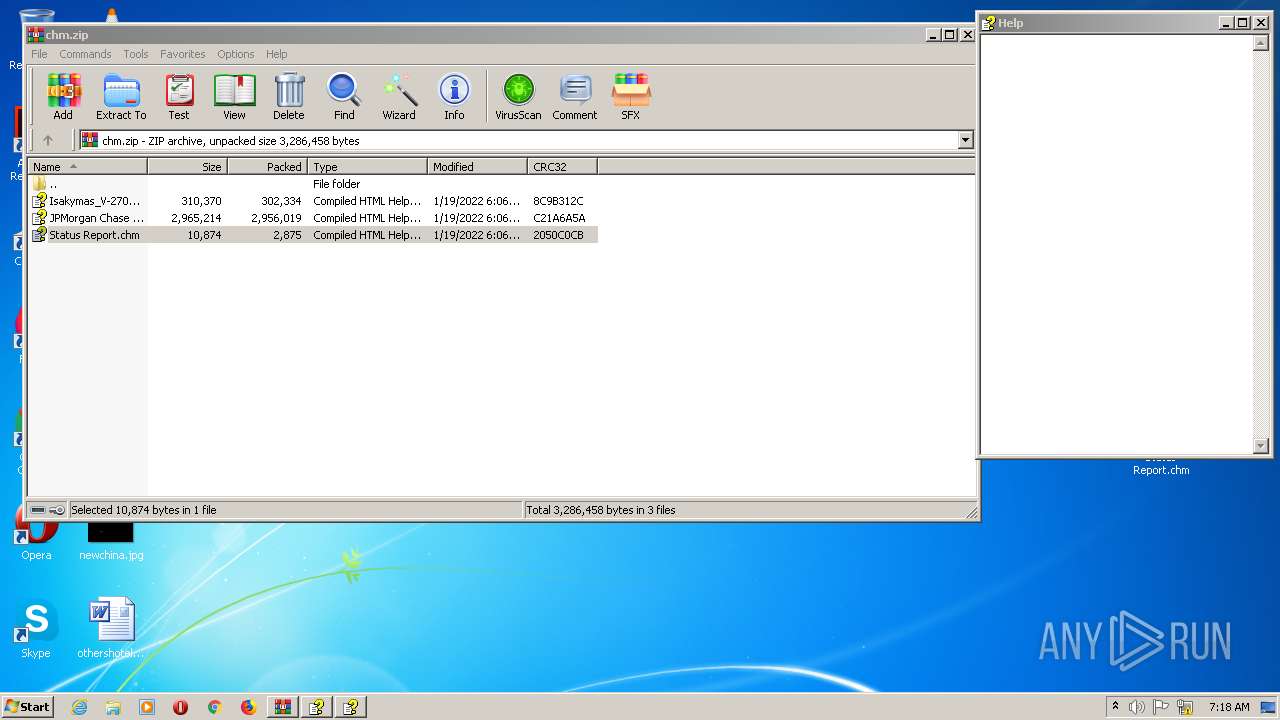This screenshot has height=720, width=1280.
Task: Open the Comment tool
Action: (x=575, y=97)
